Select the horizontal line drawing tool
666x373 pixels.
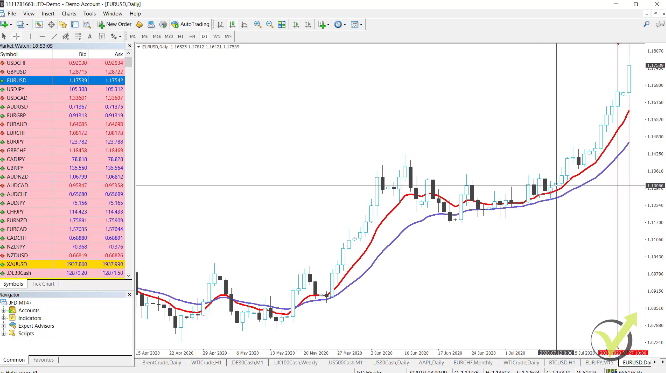click(42, 37)
